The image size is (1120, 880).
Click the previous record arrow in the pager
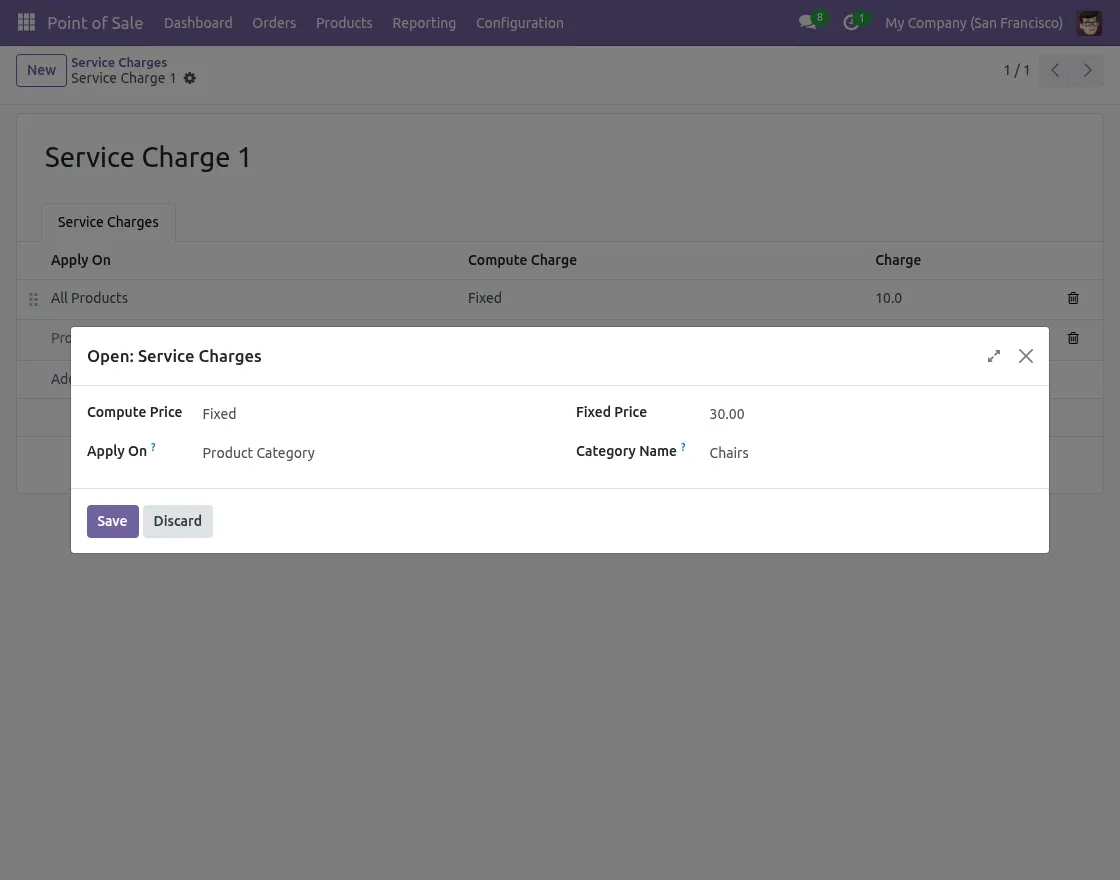(1055, 70)
